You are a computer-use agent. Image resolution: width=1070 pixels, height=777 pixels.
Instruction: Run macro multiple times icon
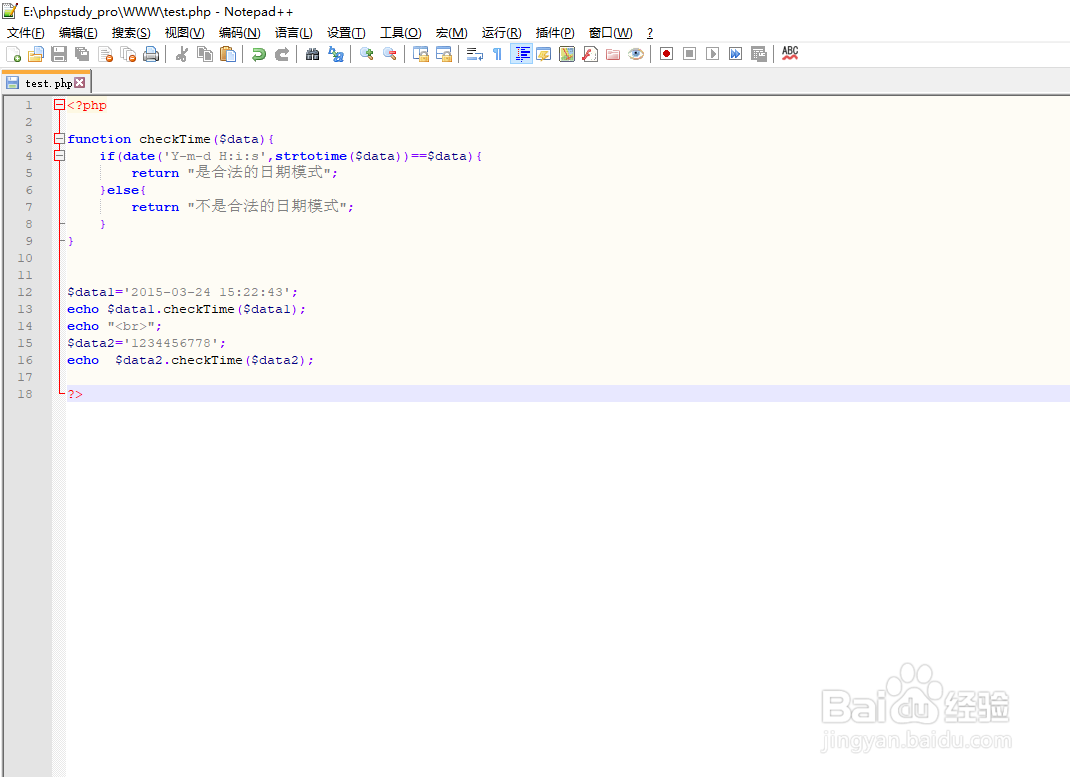click(x=736, y=54)
